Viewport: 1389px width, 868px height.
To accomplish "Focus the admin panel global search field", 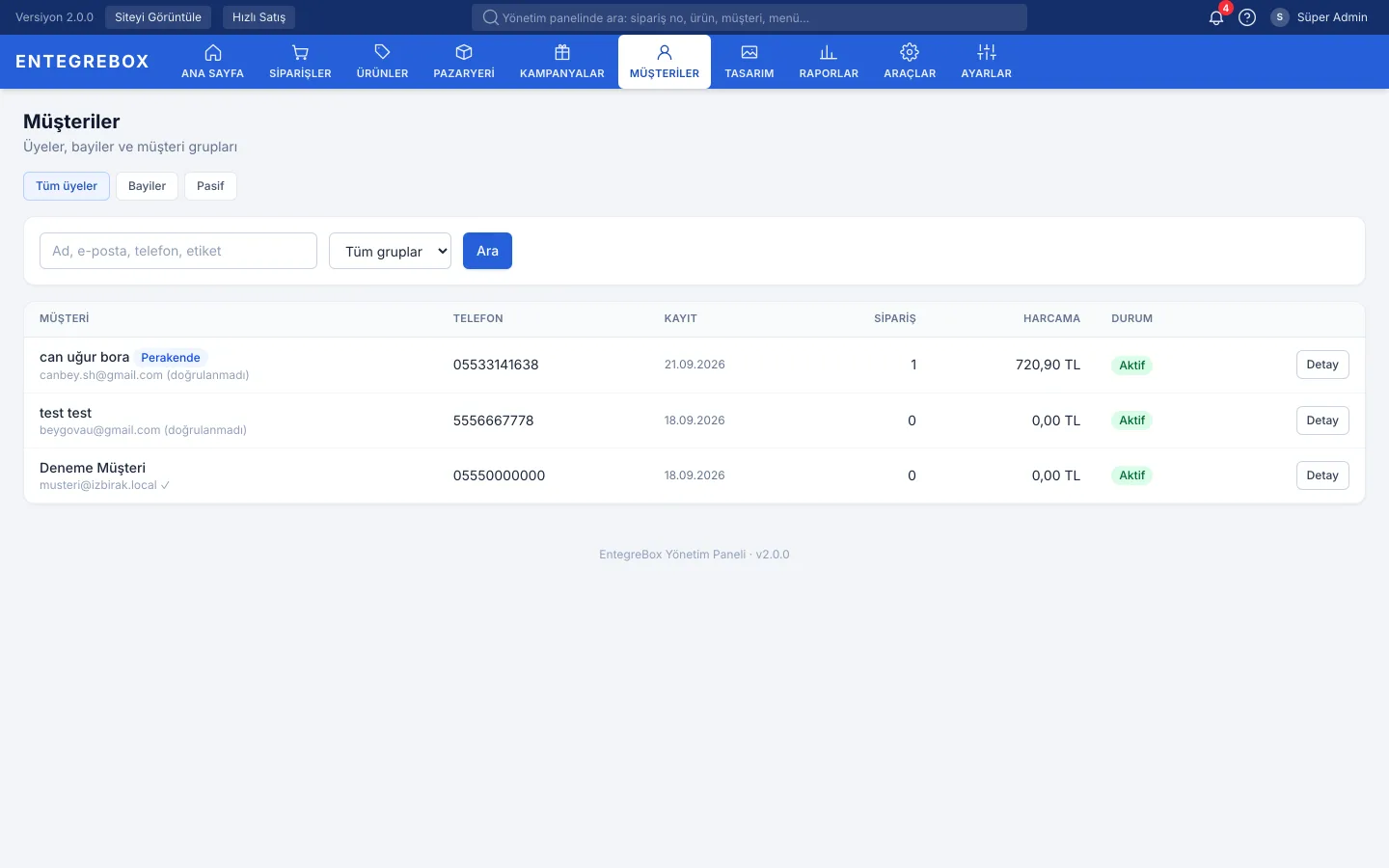I will 749,17.
